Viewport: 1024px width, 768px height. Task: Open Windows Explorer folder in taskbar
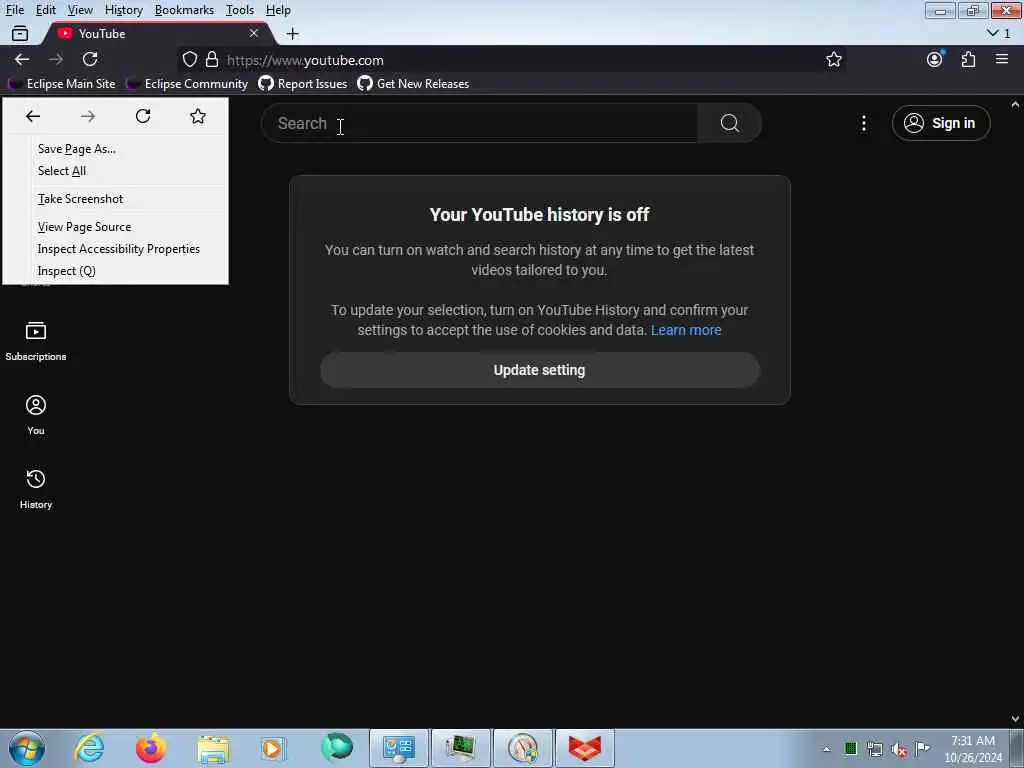pos(213,748)
